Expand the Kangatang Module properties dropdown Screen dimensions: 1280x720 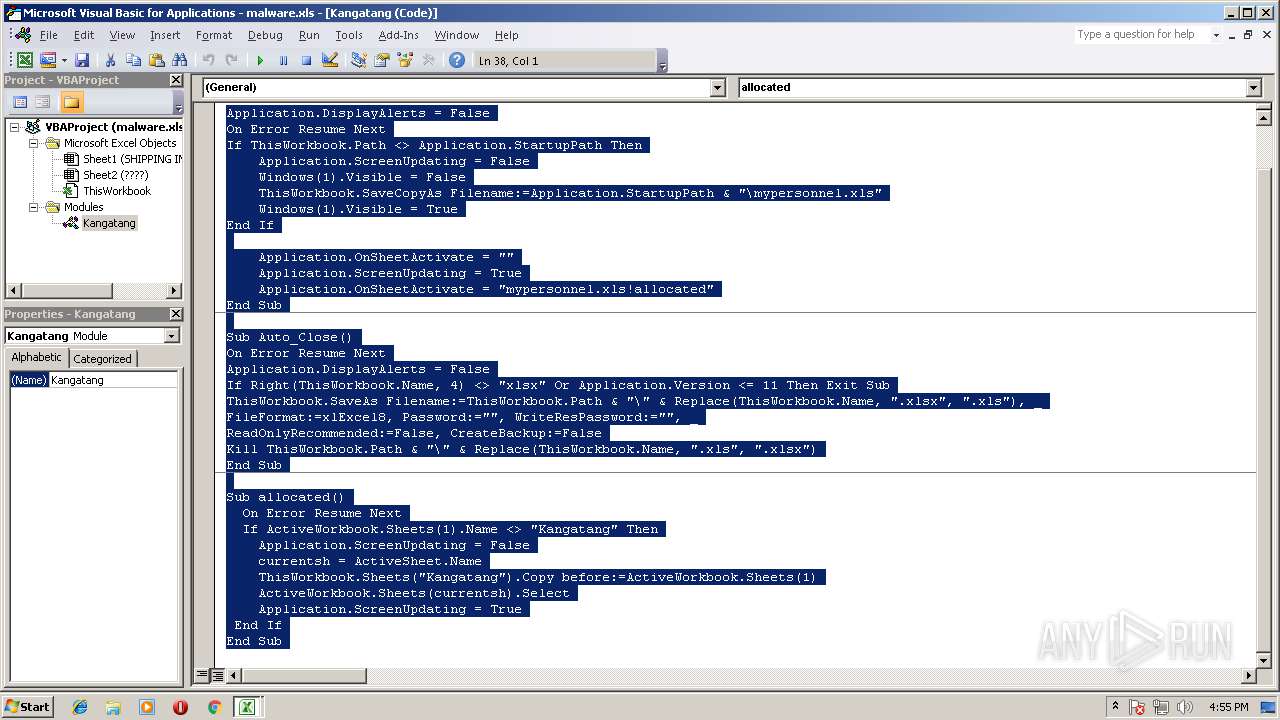point(172,336)
